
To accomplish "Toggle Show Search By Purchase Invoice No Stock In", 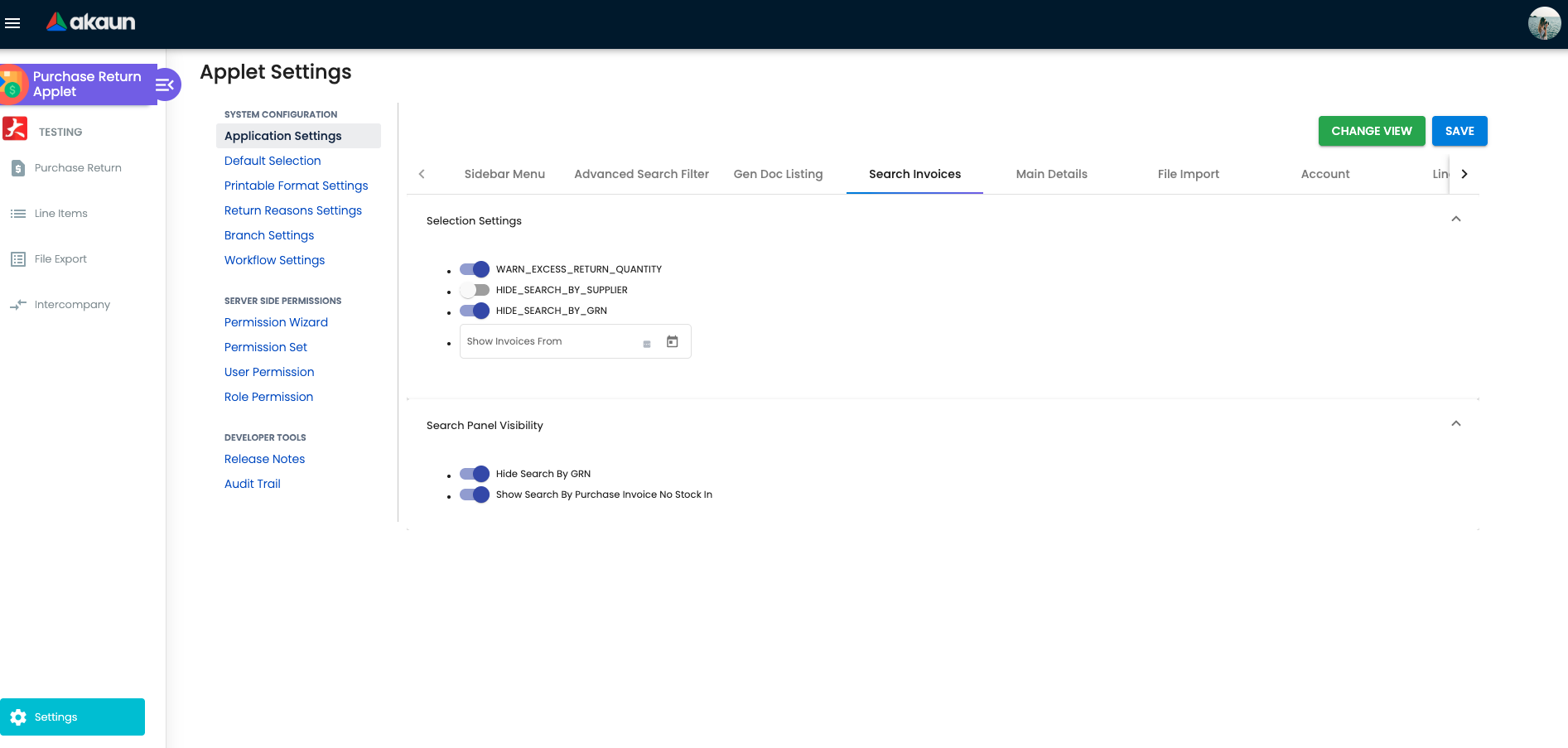I will coord(475,495).
